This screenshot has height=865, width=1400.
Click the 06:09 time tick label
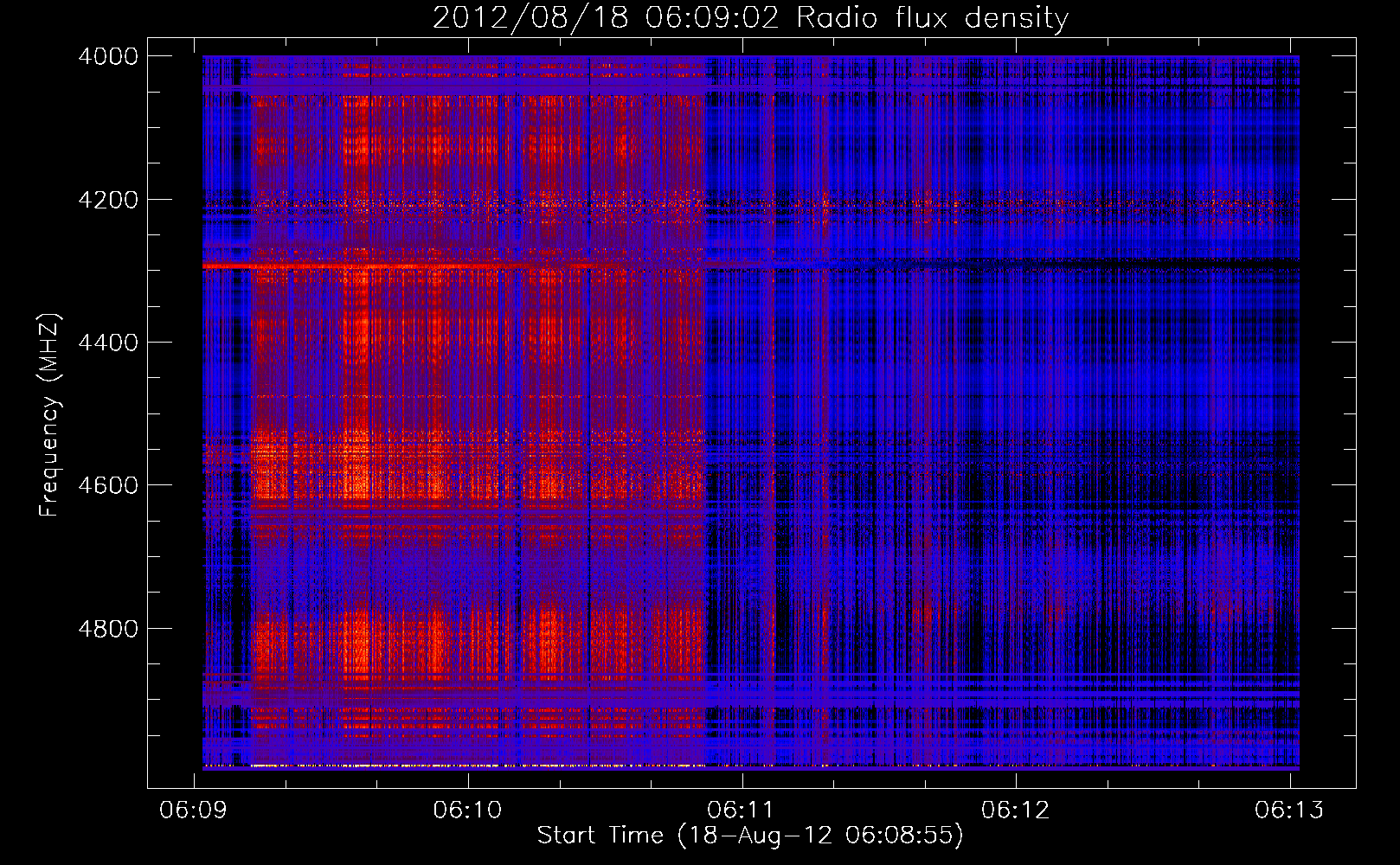click(x=194, y=810)
